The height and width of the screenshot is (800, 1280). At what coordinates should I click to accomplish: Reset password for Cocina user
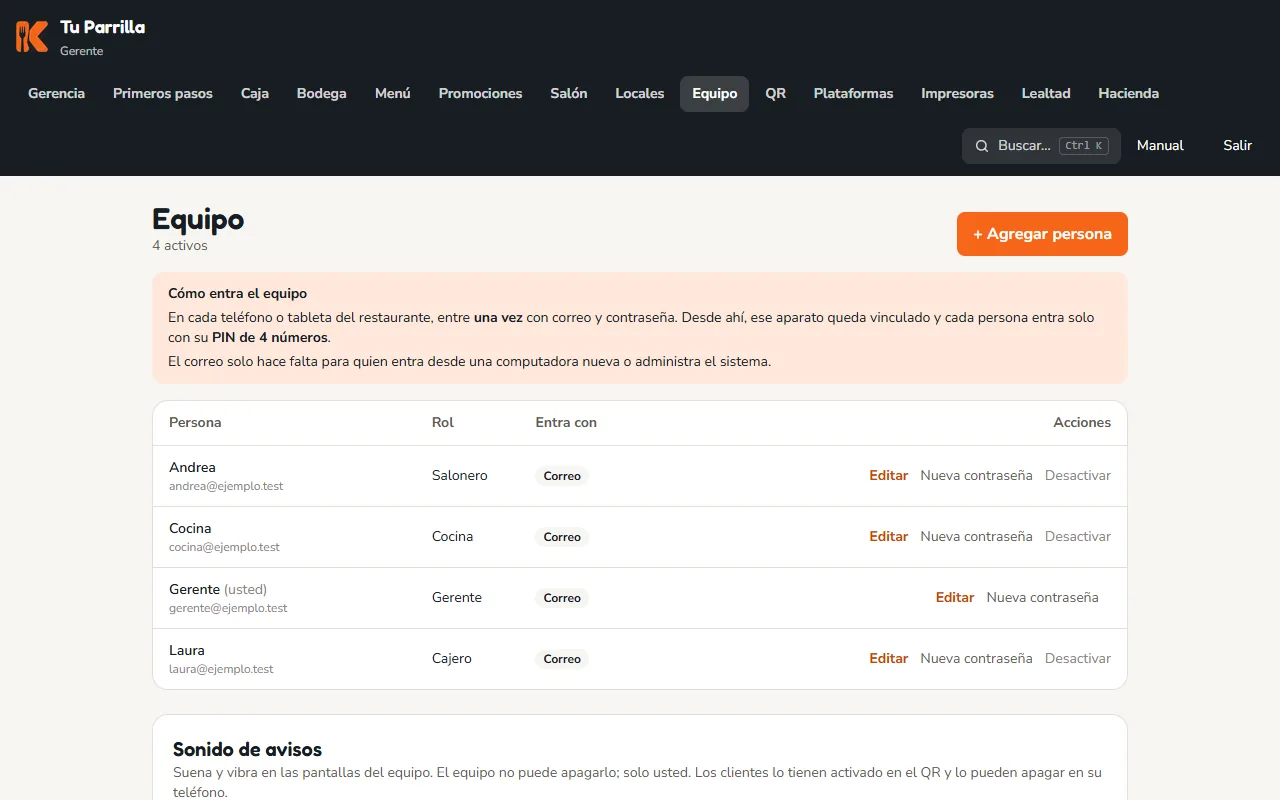pos(976,537)
